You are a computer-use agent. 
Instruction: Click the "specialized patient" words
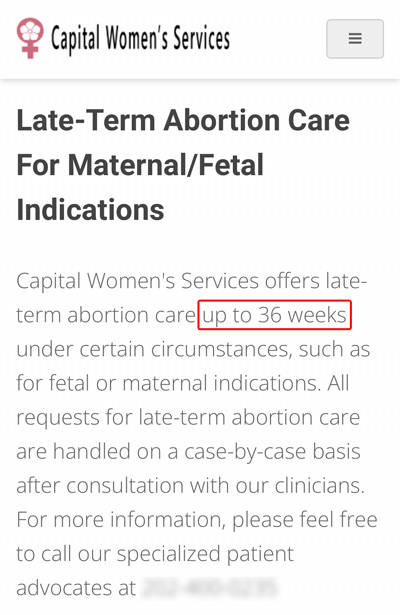click(205, 554)
